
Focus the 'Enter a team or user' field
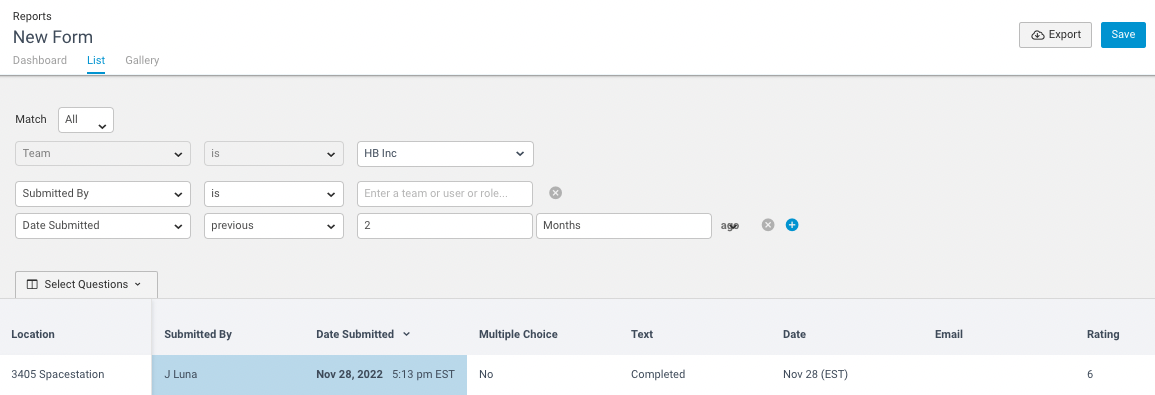coord(445,194)
